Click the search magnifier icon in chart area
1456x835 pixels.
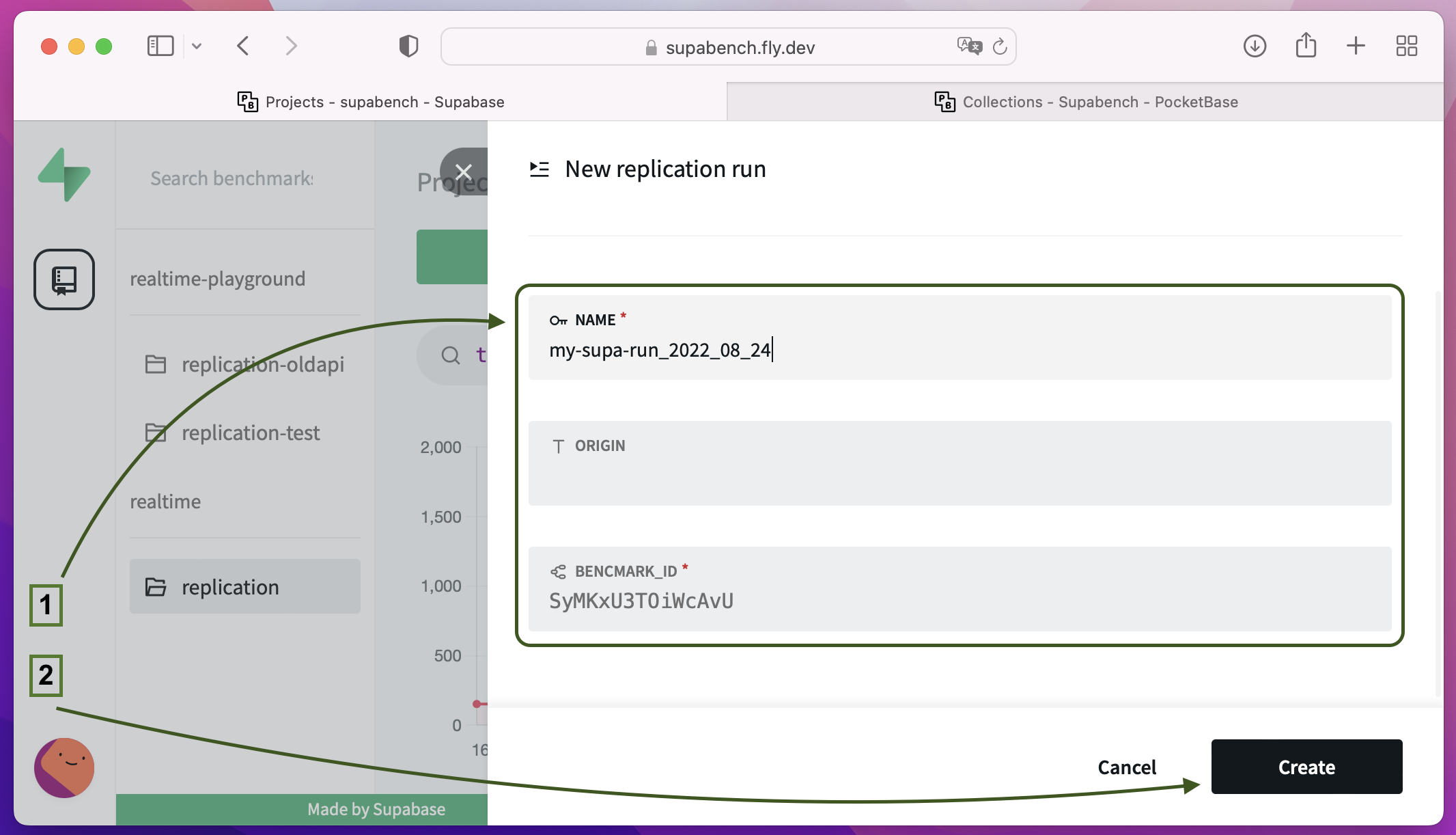(x=450, y=355)
